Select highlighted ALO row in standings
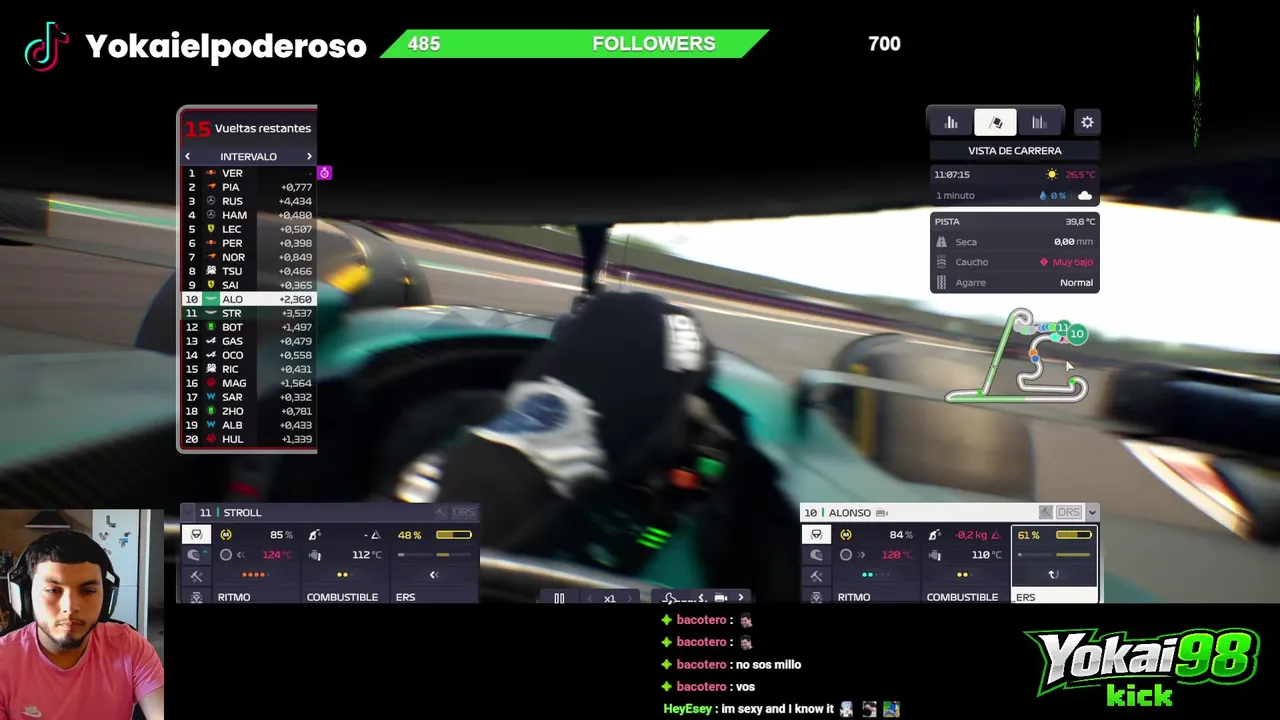 247,299
